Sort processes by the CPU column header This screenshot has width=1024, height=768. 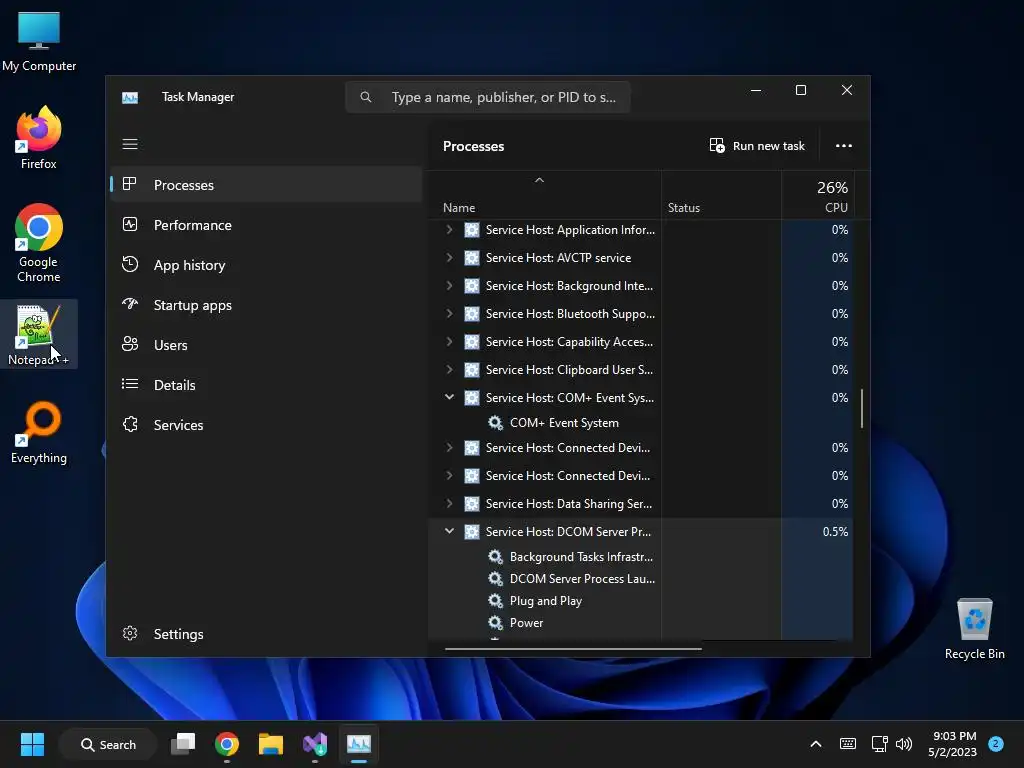(817, 195)
